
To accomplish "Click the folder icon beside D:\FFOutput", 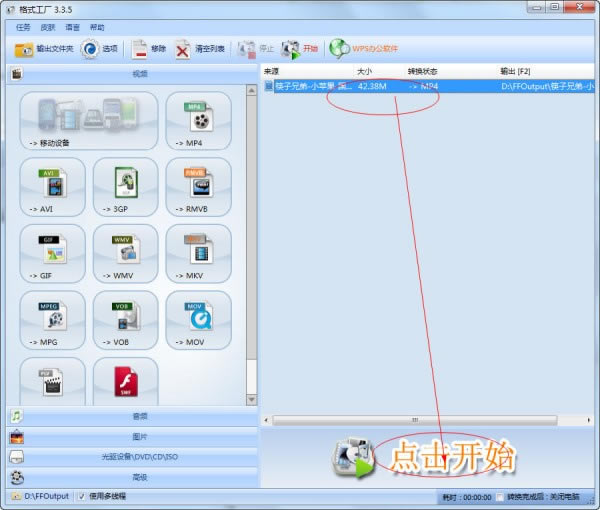I will (x=16, y=496).
